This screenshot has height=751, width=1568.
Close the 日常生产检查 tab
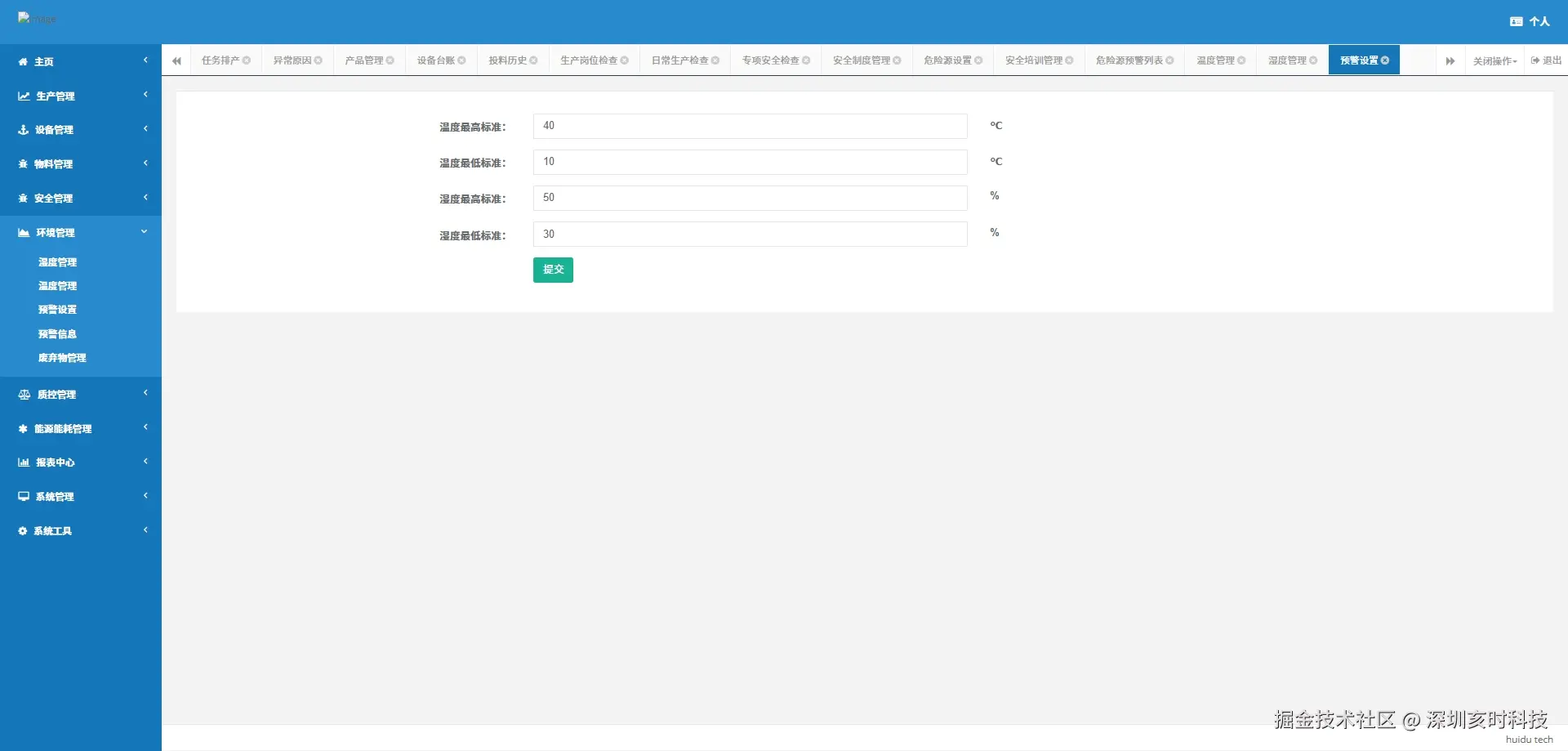pyautogui.click(x=715, y=60)
